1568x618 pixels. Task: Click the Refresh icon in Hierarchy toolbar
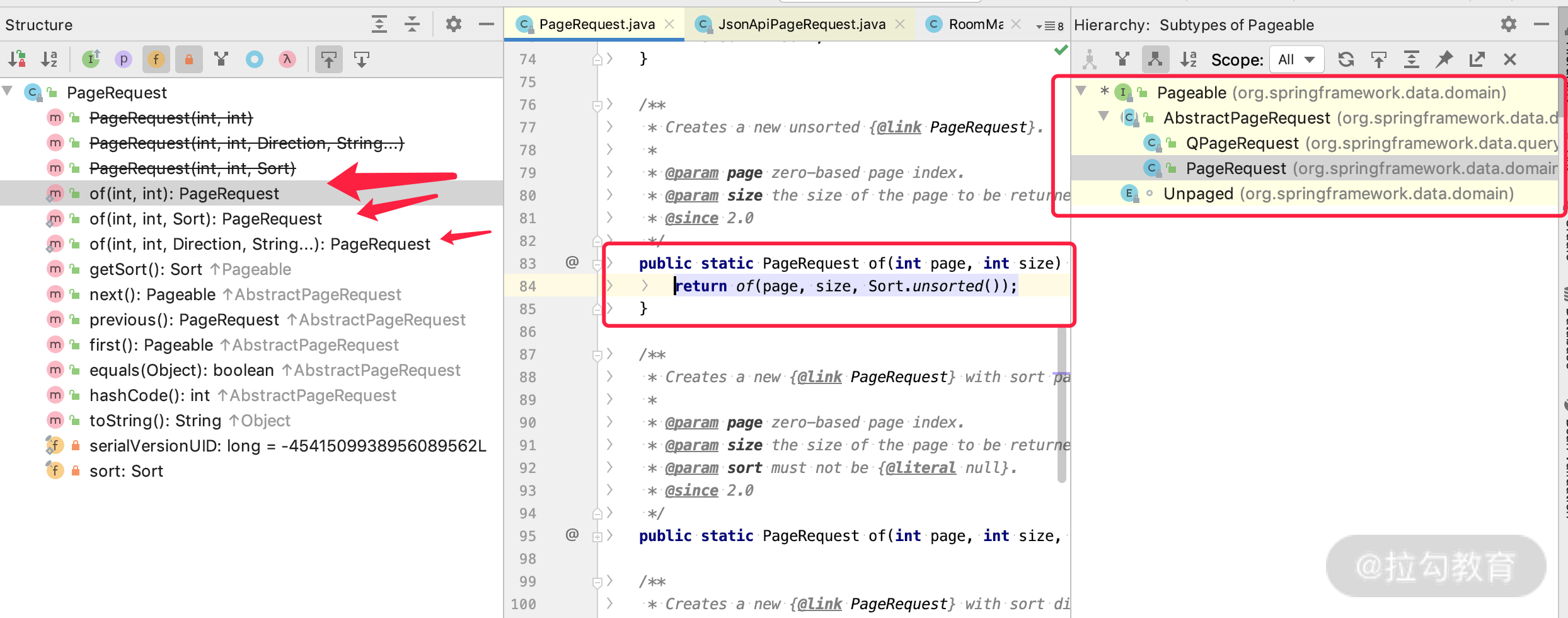(x=1346, y=59)
